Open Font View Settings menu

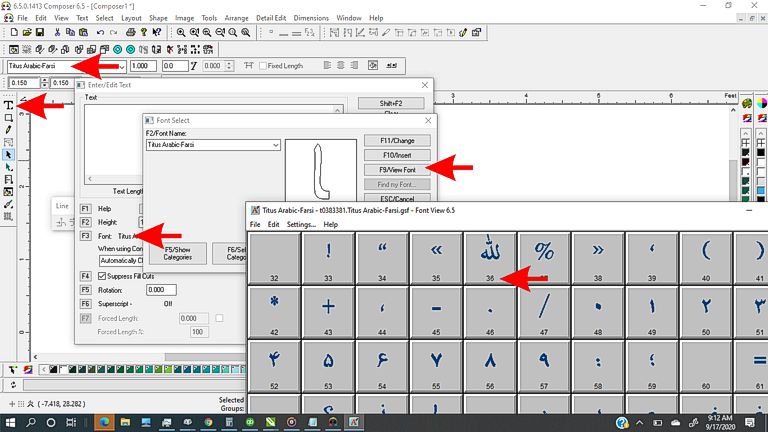301,224
